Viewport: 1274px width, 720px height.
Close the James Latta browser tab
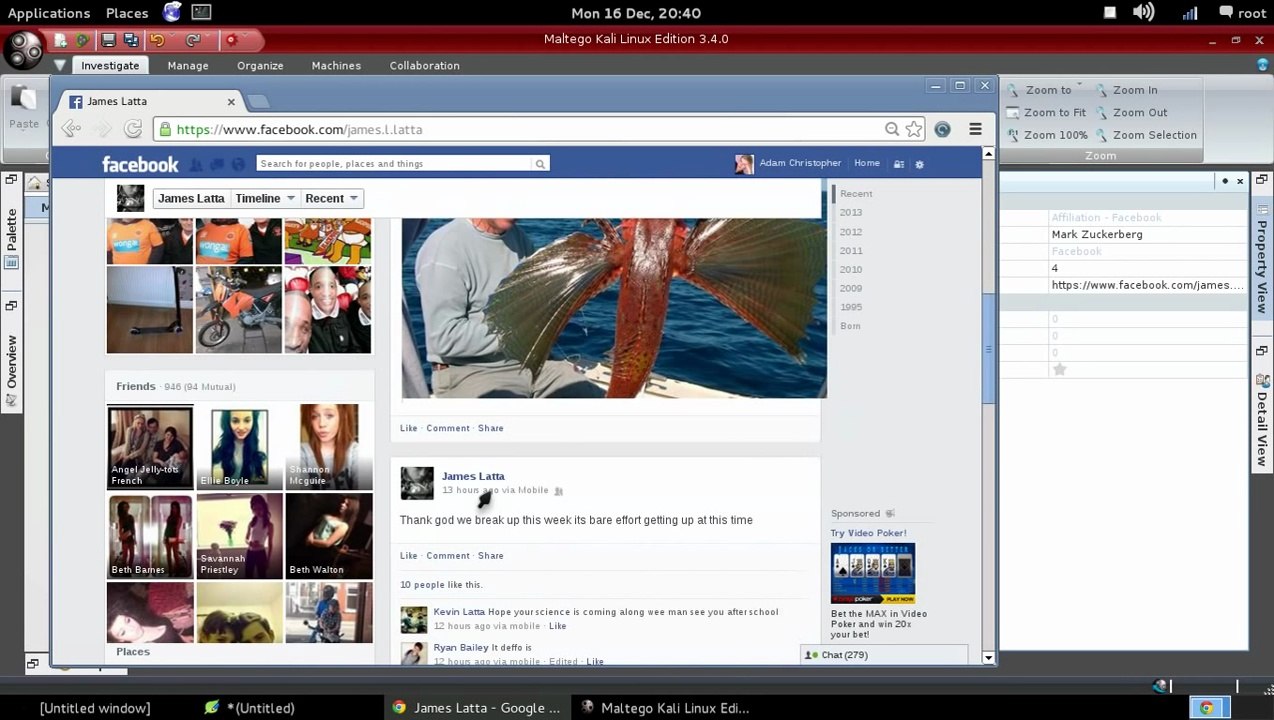(231, 101)
